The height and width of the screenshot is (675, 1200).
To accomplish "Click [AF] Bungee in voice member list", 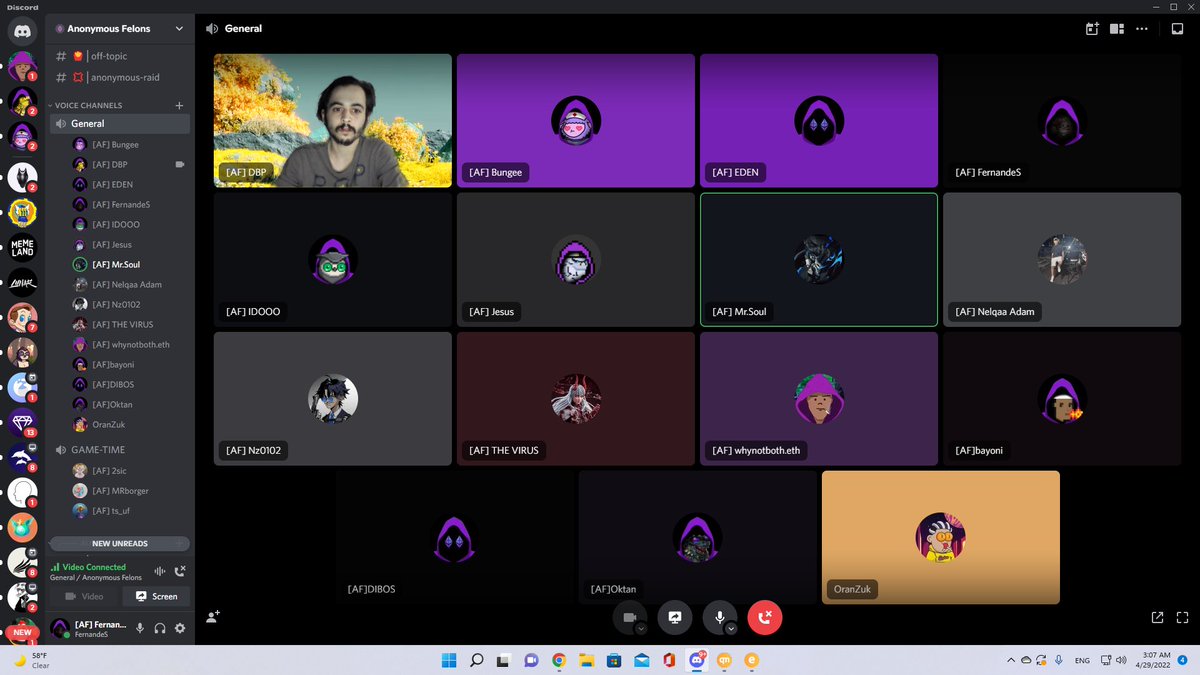I will pos(115,144).
